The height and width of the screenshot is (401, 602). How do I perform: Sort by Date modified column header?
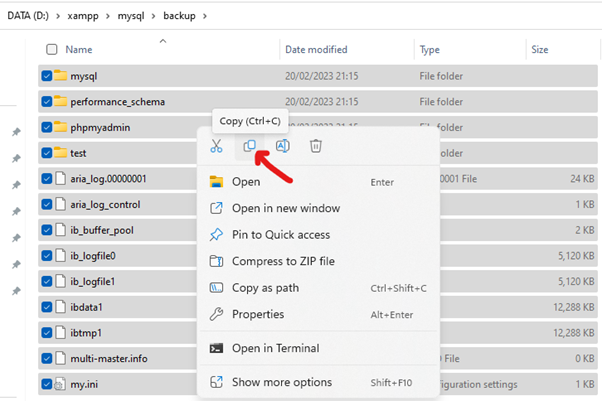(x=316, y=49)
